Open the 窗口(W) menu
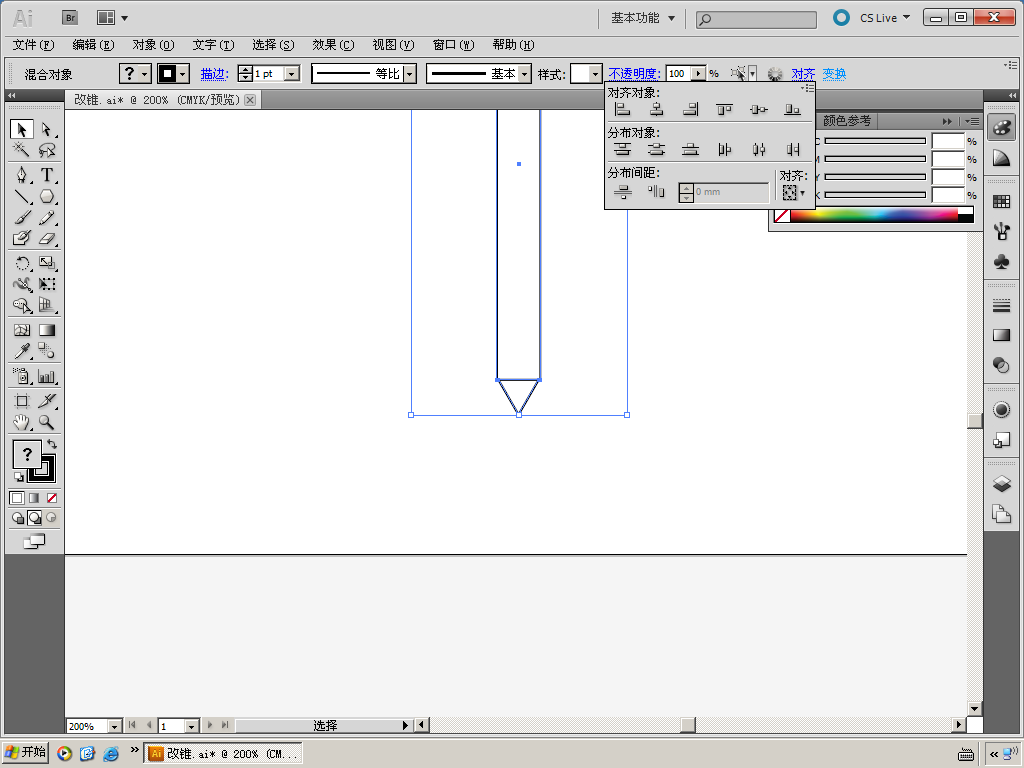The width and height of the screenshot is (1024, 768). 453,45
